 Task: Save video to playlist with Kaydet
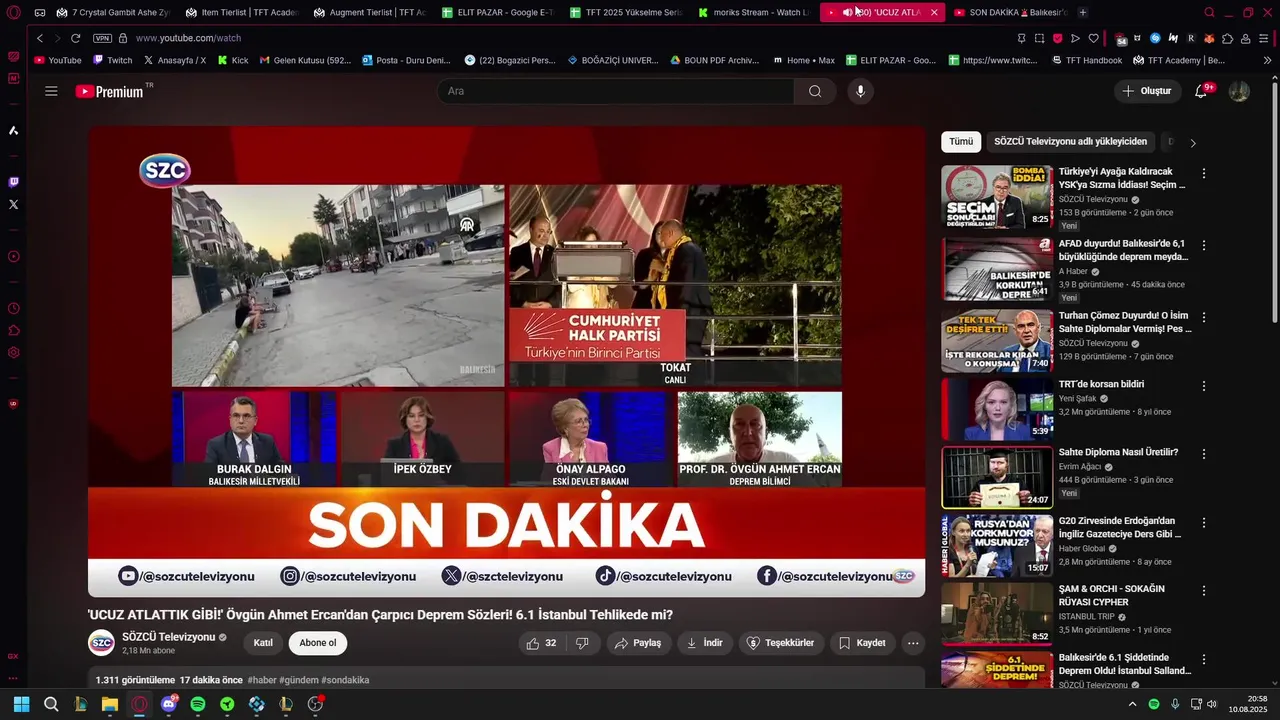coord(862,643)
